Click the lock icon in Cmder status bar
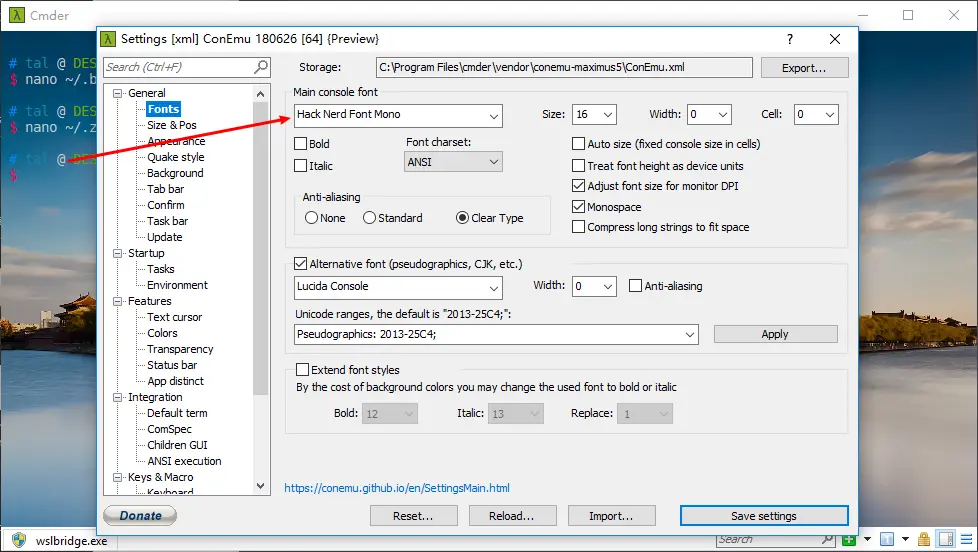 pyautogui.click(x=924, y=540)
